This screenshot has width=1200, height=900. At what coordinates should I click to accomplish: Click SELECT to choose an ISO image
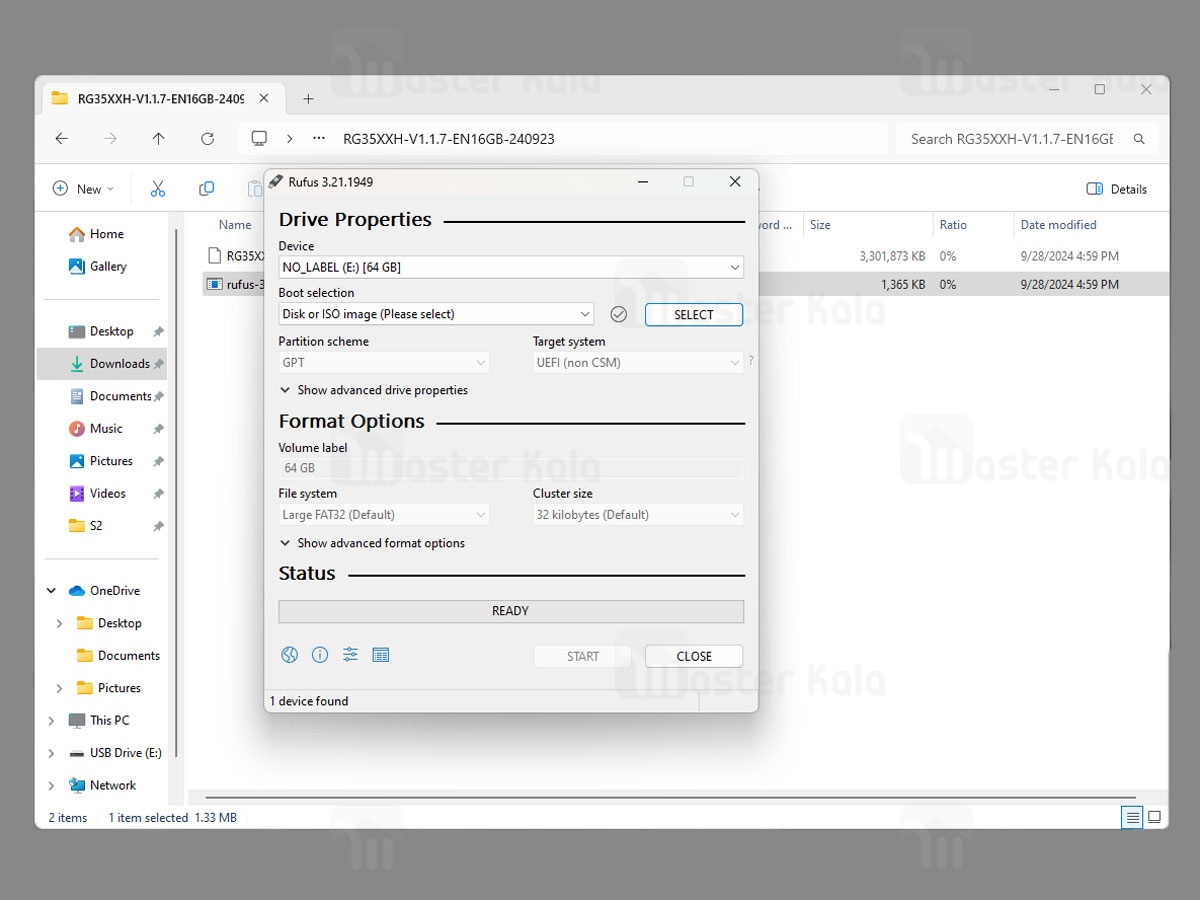[694, 314]
